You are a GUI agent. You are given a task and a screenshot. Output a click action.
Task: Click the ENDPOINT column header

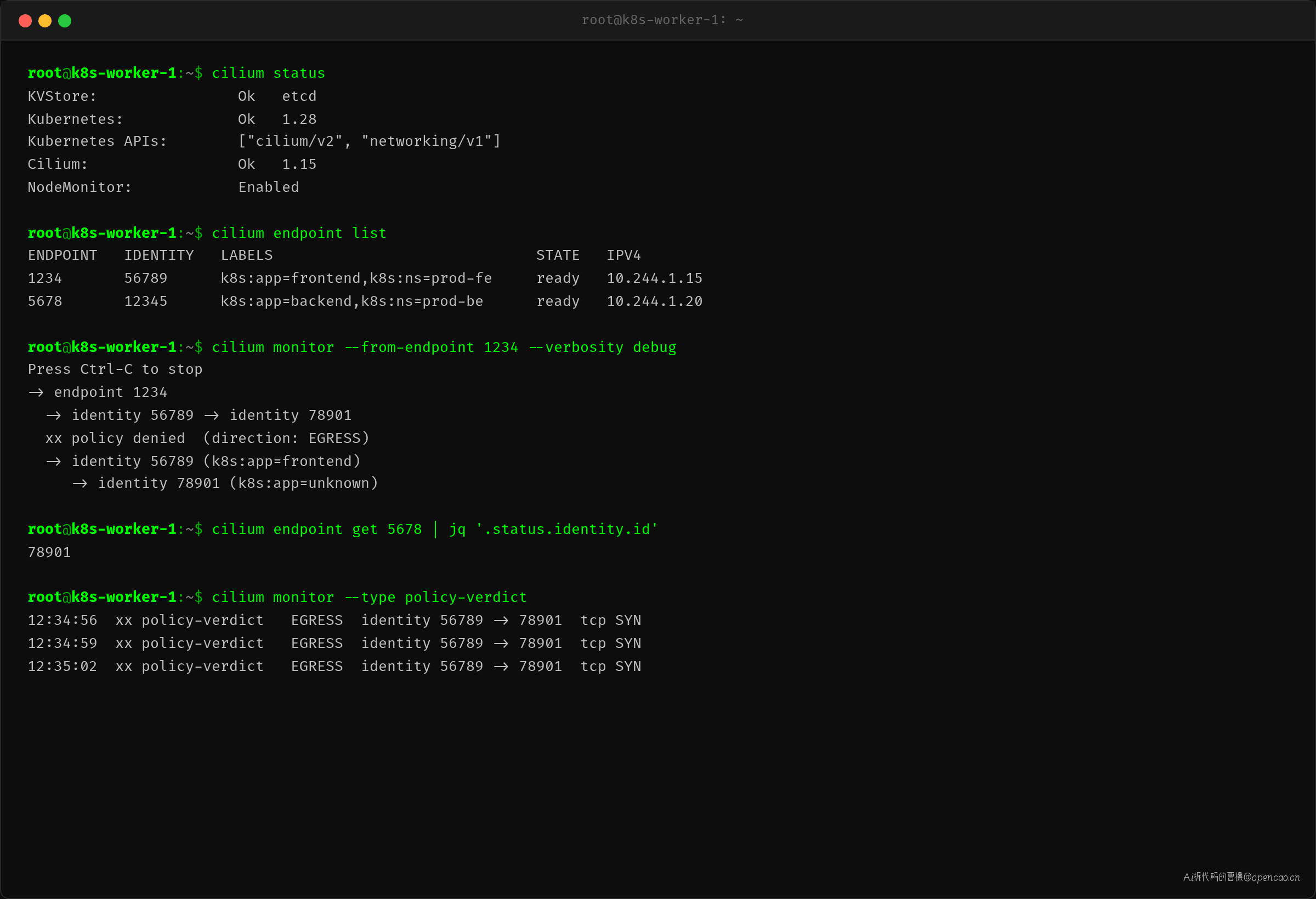click(63, 255)
